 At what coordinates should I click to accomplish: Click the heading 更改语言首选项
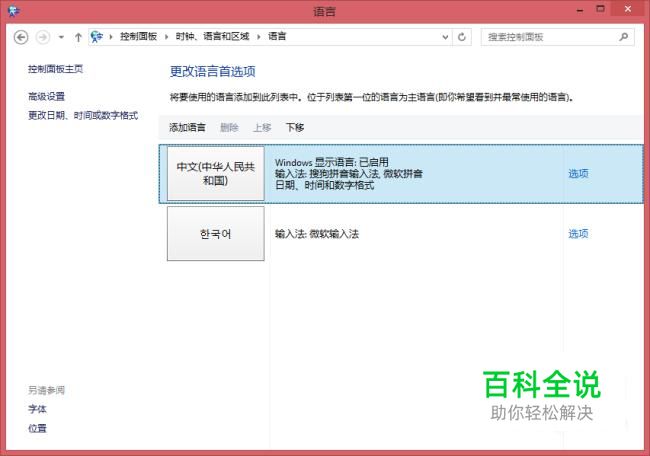tap(213, 72)
